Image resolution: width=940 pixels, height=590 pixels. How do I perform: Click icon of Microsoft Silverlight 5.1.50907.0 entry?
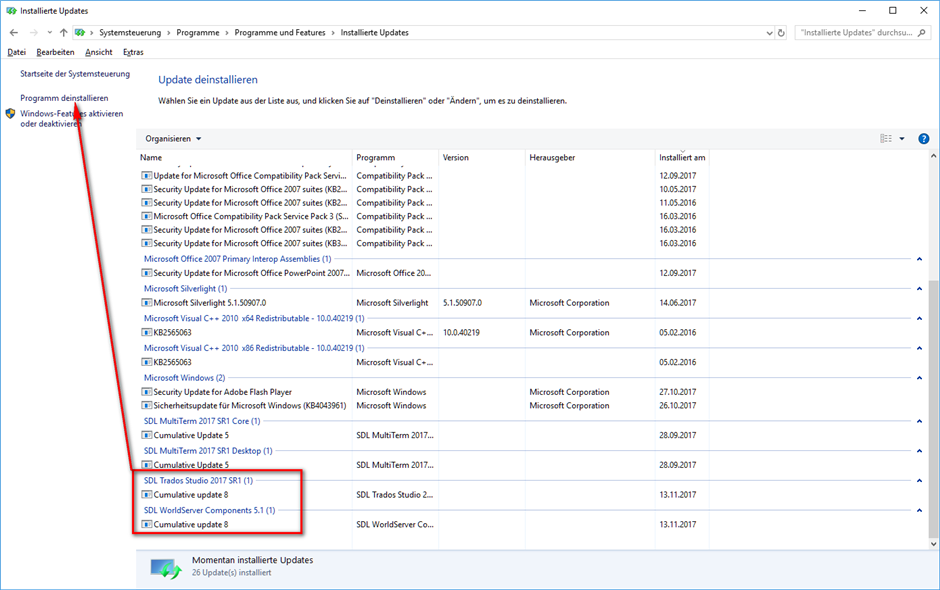(146, 303)
